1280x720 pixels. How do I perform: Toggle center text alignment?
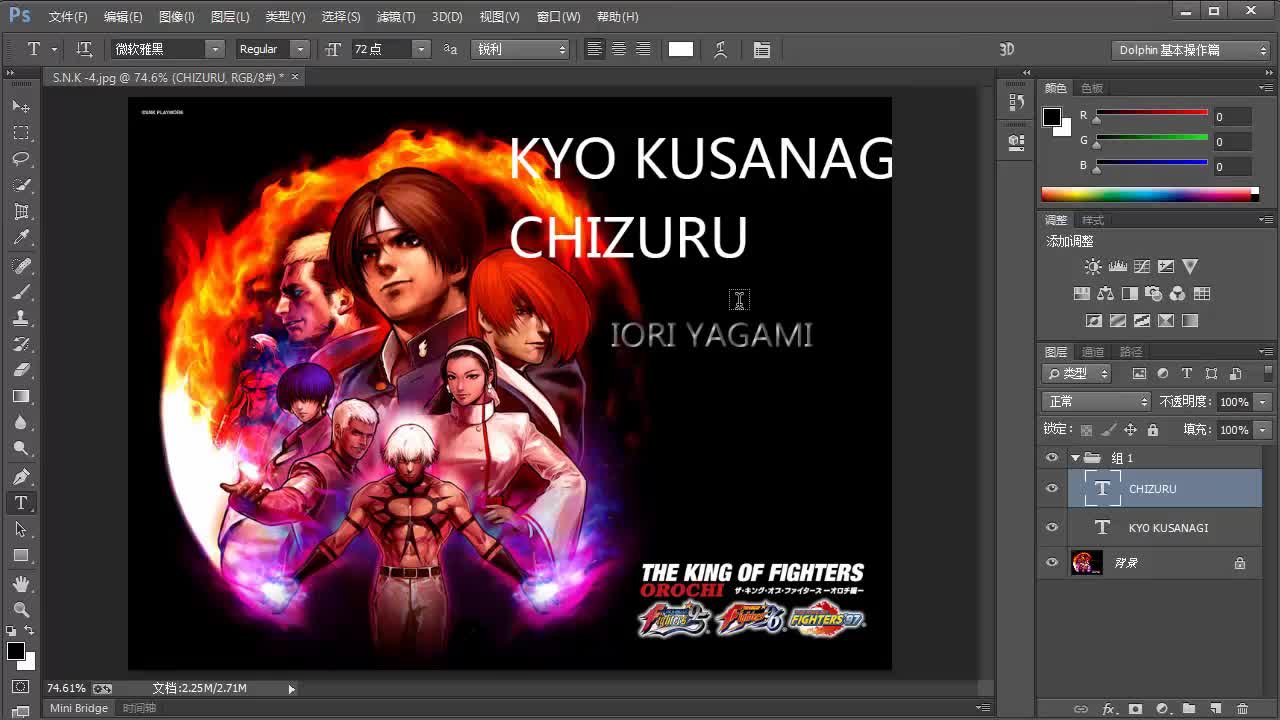pyautogui.click(x=619, y=49)
